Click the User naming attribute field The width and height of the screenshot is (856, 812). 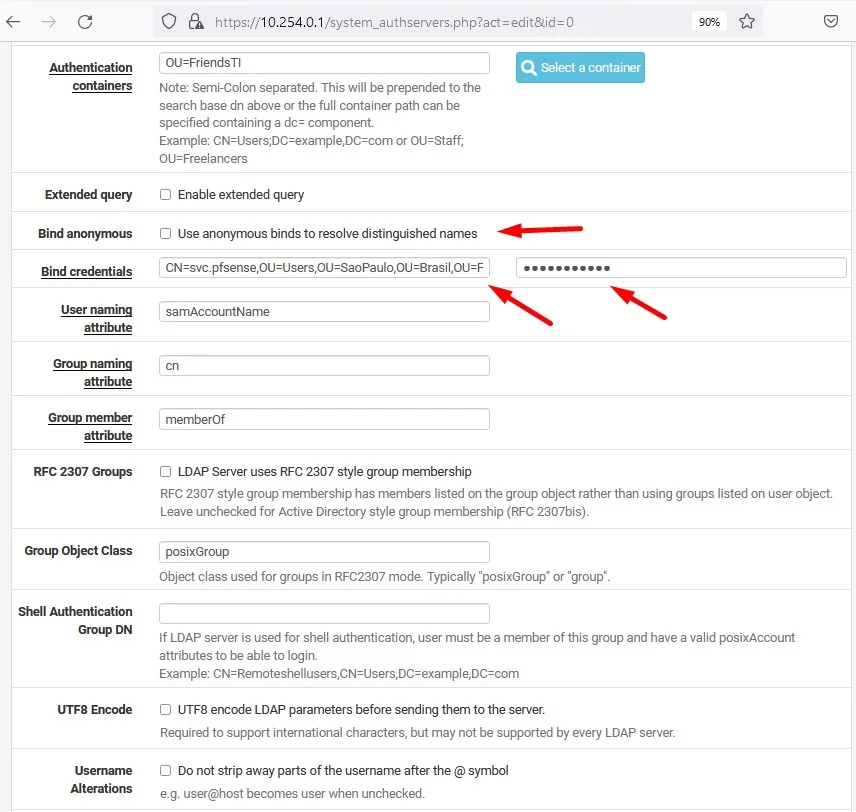(324, 312)
